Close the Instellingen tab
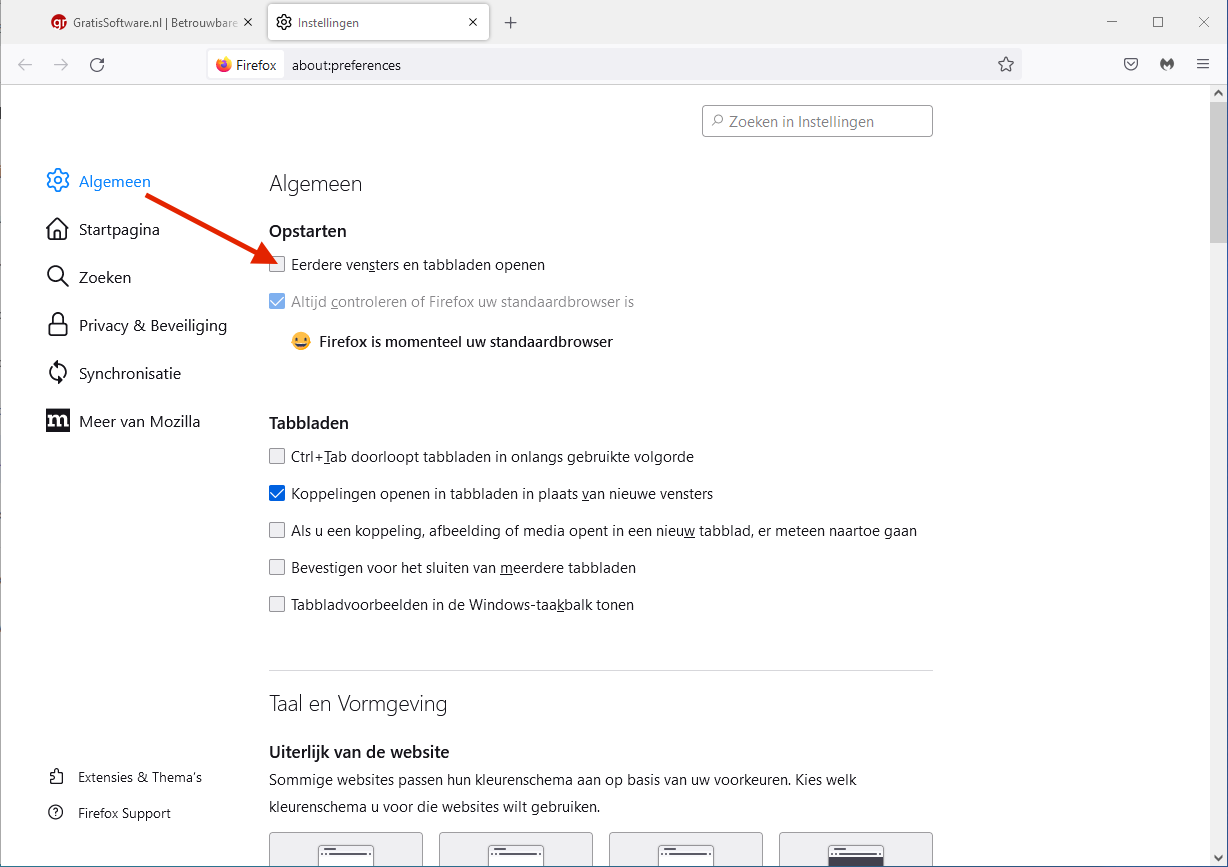Viewport: 1228px width, 867px height. coord(472,23)
